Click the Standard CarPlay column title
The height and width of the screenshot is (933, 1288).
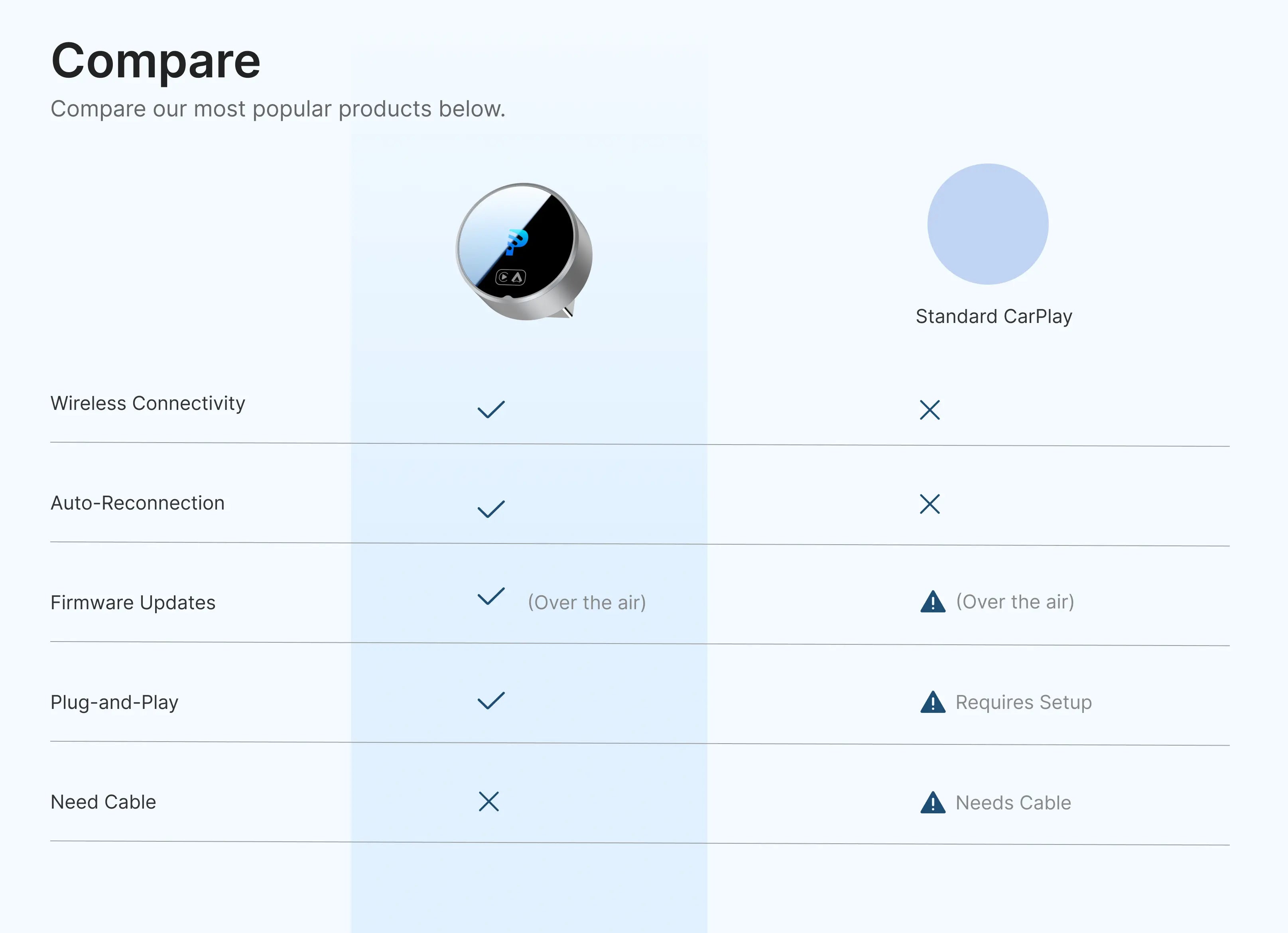pyautogui.click(x=993, y=316)
